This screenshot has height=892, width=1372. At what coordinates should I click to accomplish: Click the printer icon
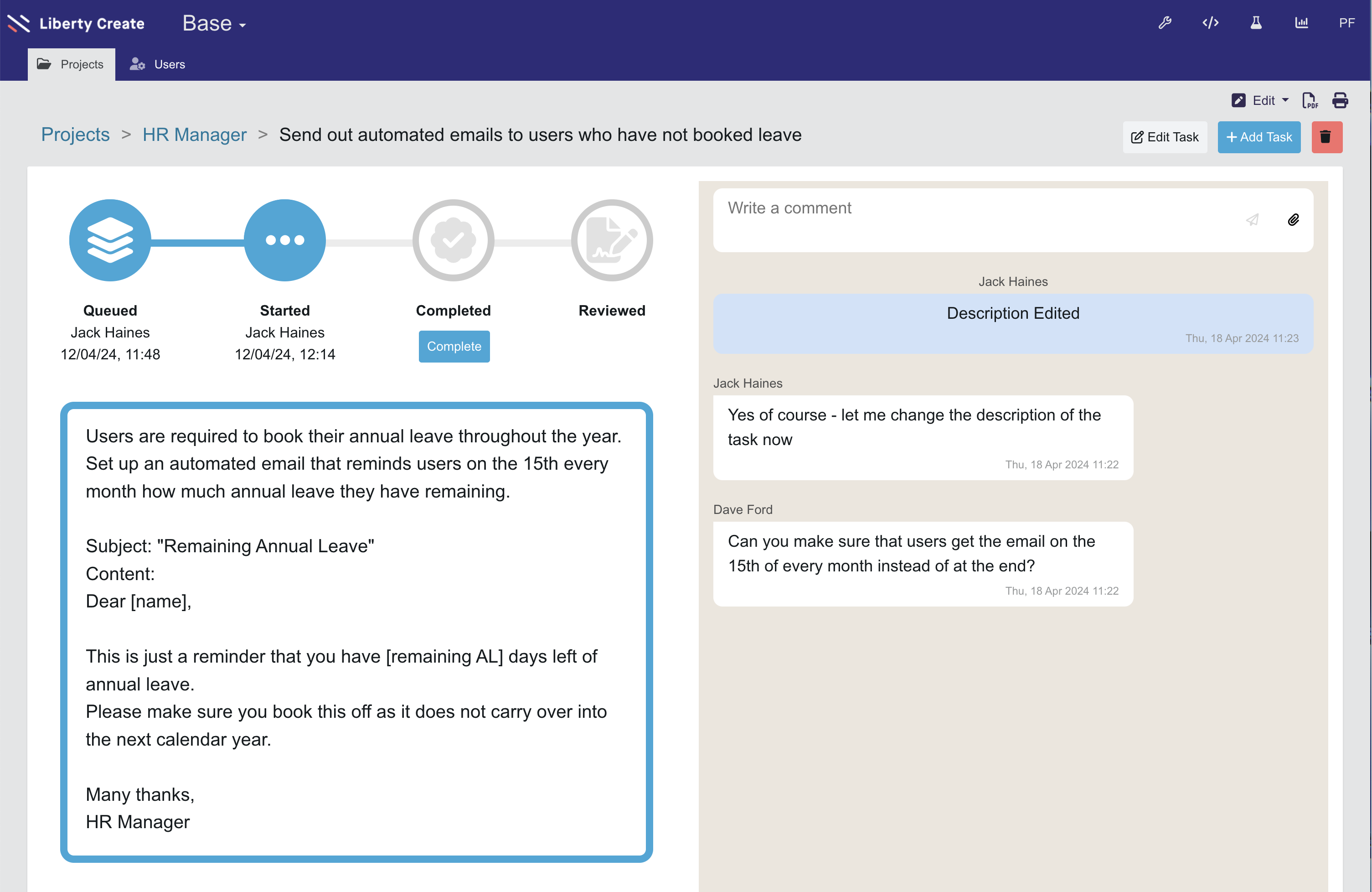1340,101
